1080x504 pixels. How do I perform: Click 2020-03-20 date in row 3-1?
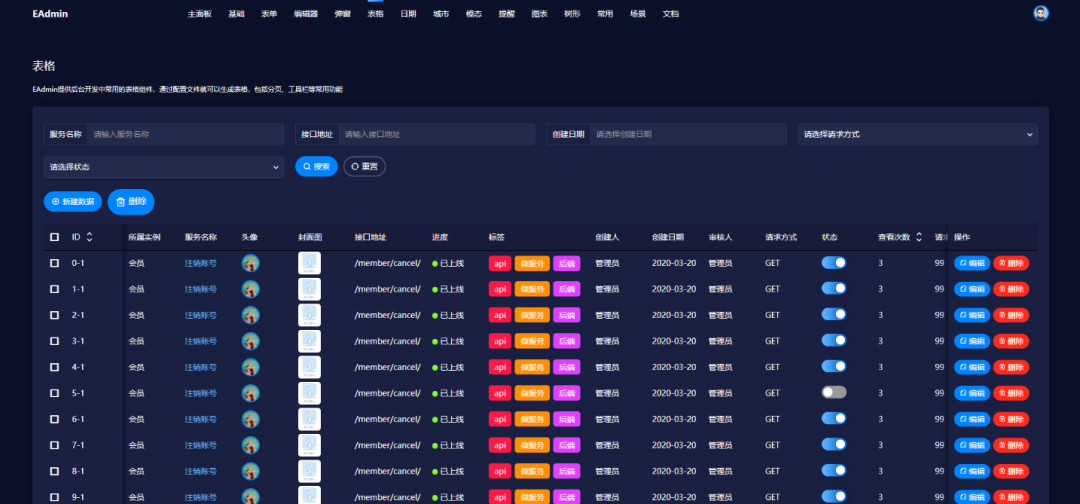point(675,341)
